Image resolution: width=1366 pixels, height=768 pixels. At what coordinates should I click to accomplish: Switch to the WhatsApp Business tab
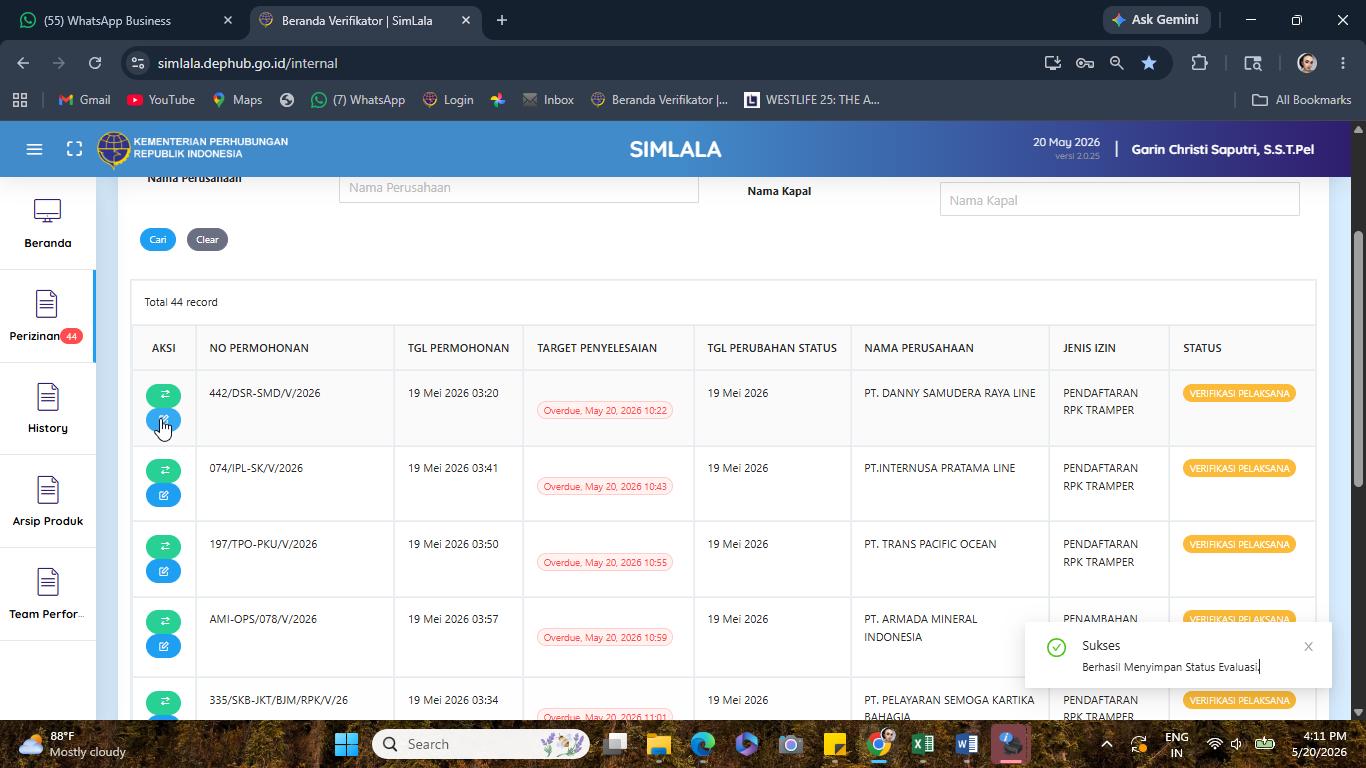coord(121,20)
